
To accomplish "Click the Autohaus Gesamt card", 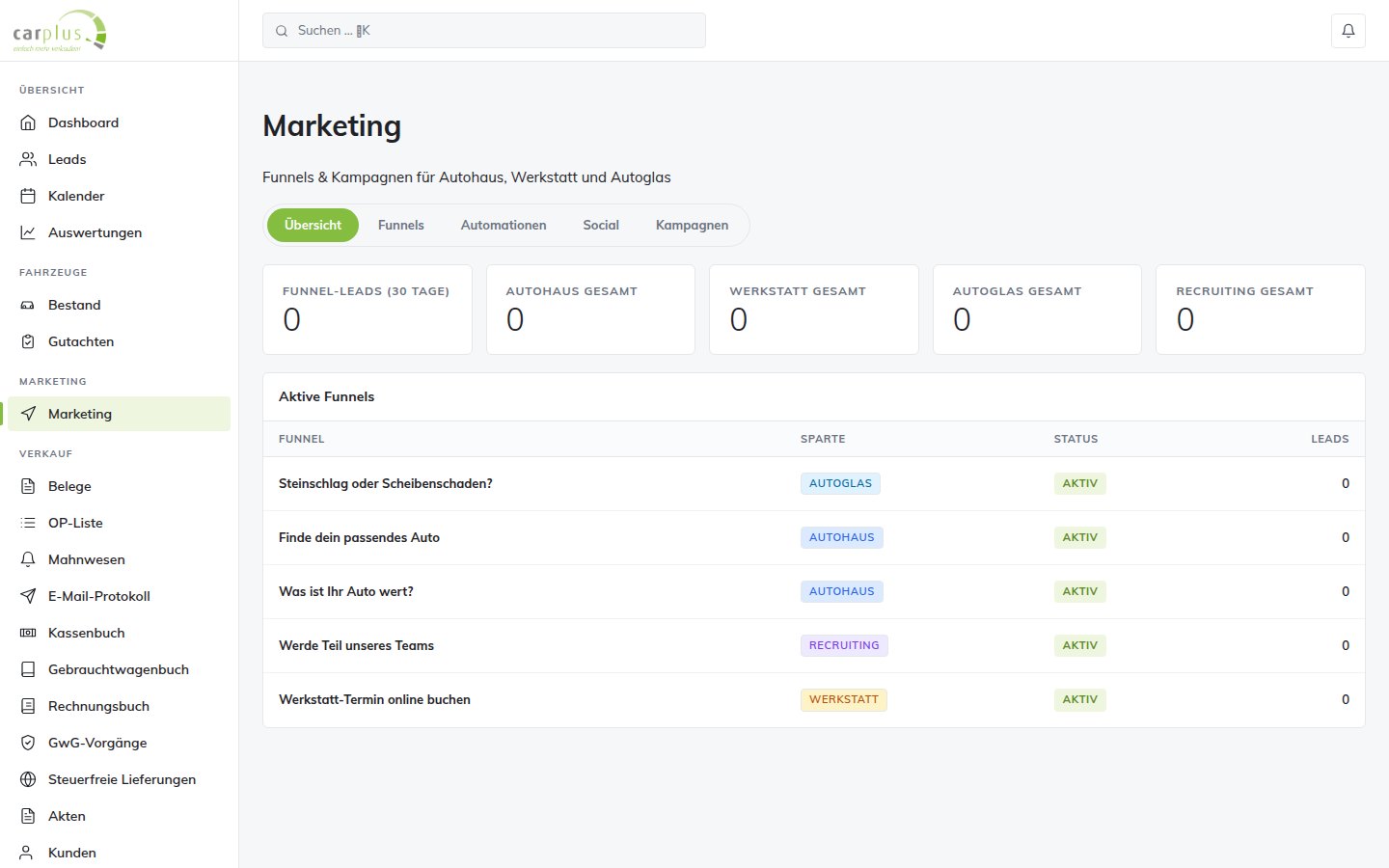I will coord(590,310).
